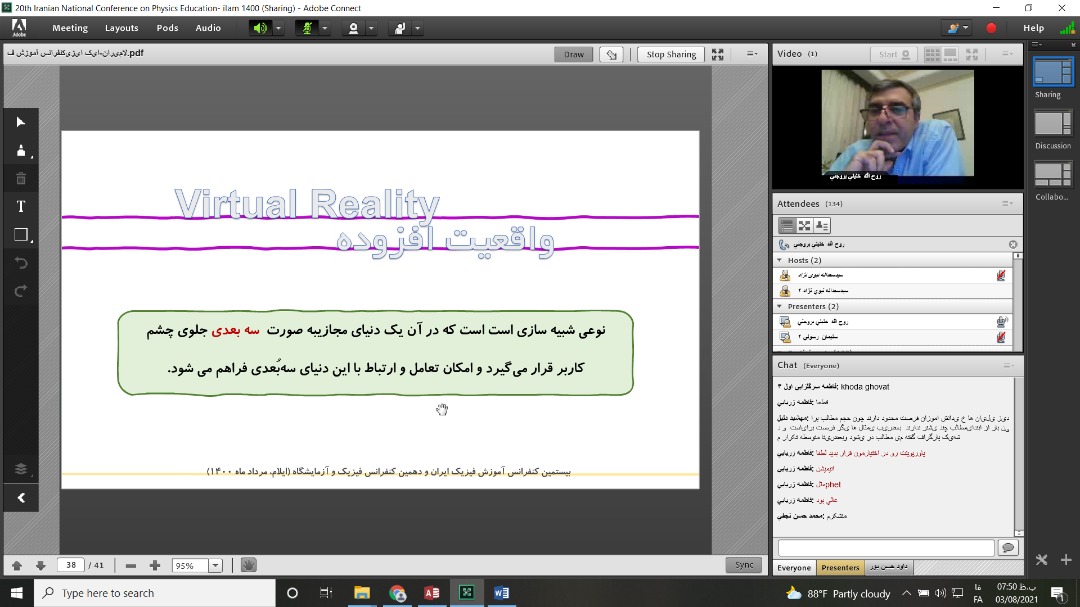Go to the next slide with down arrow
1080x607 pixels.
coord(40,566)
